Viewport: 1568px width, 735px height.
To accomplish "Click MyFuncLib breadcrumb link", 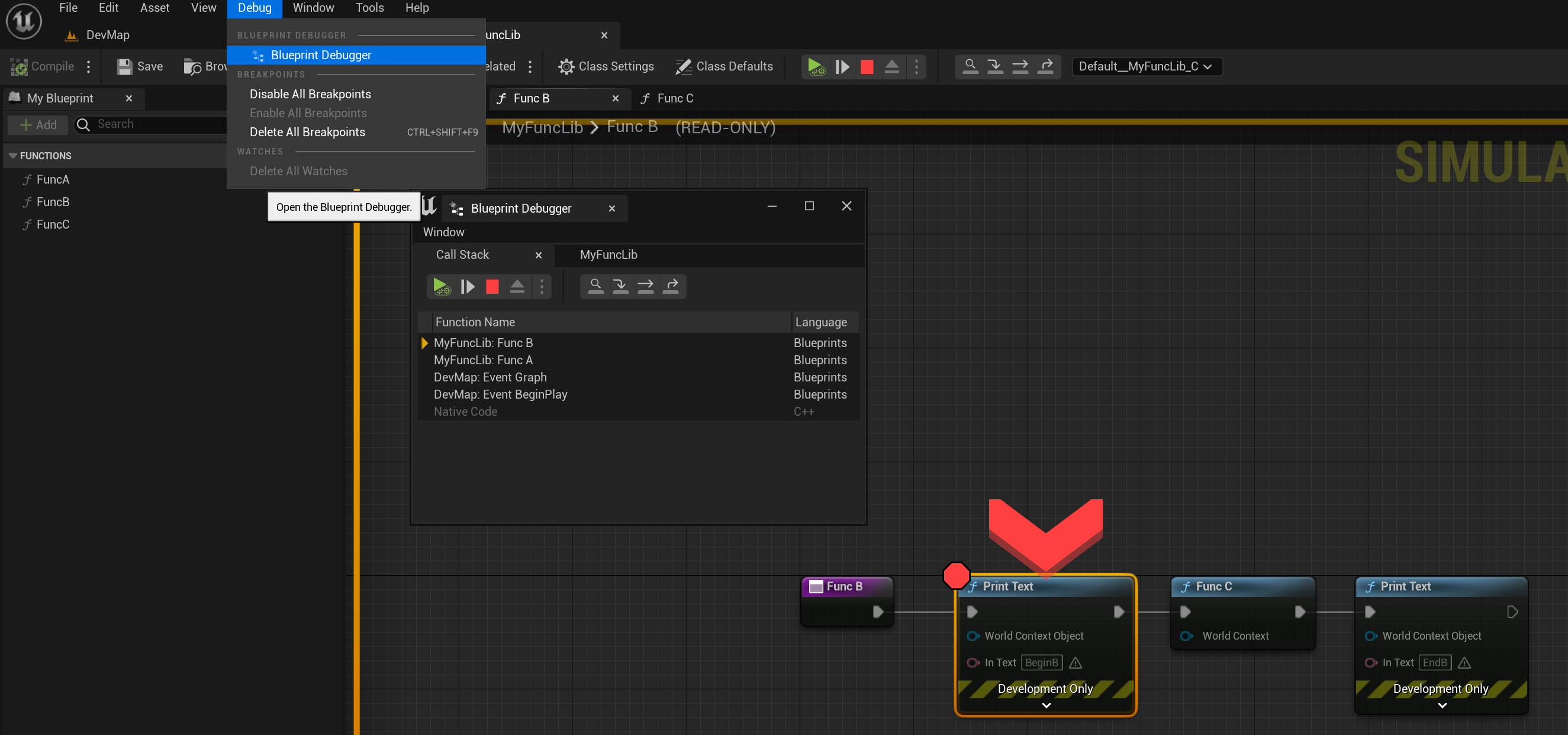I will 542,127.
